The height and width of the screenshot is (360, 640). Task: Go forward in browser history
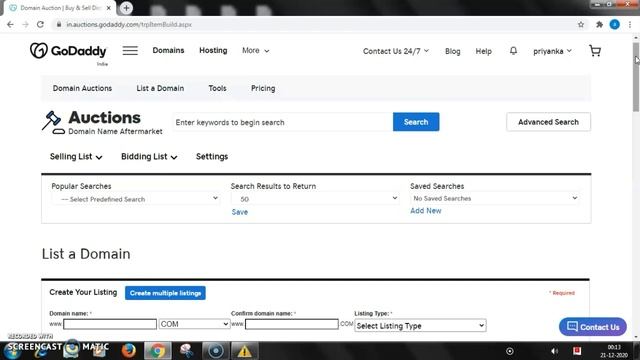click(25, 24)
